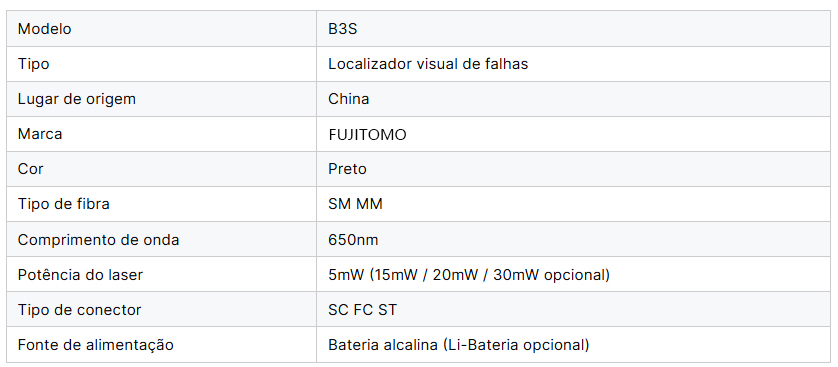The width and height of the screenshot is (838, 367).
Task: Select the B3S model value
Action: pyautogui.click(x=343, y=29)
